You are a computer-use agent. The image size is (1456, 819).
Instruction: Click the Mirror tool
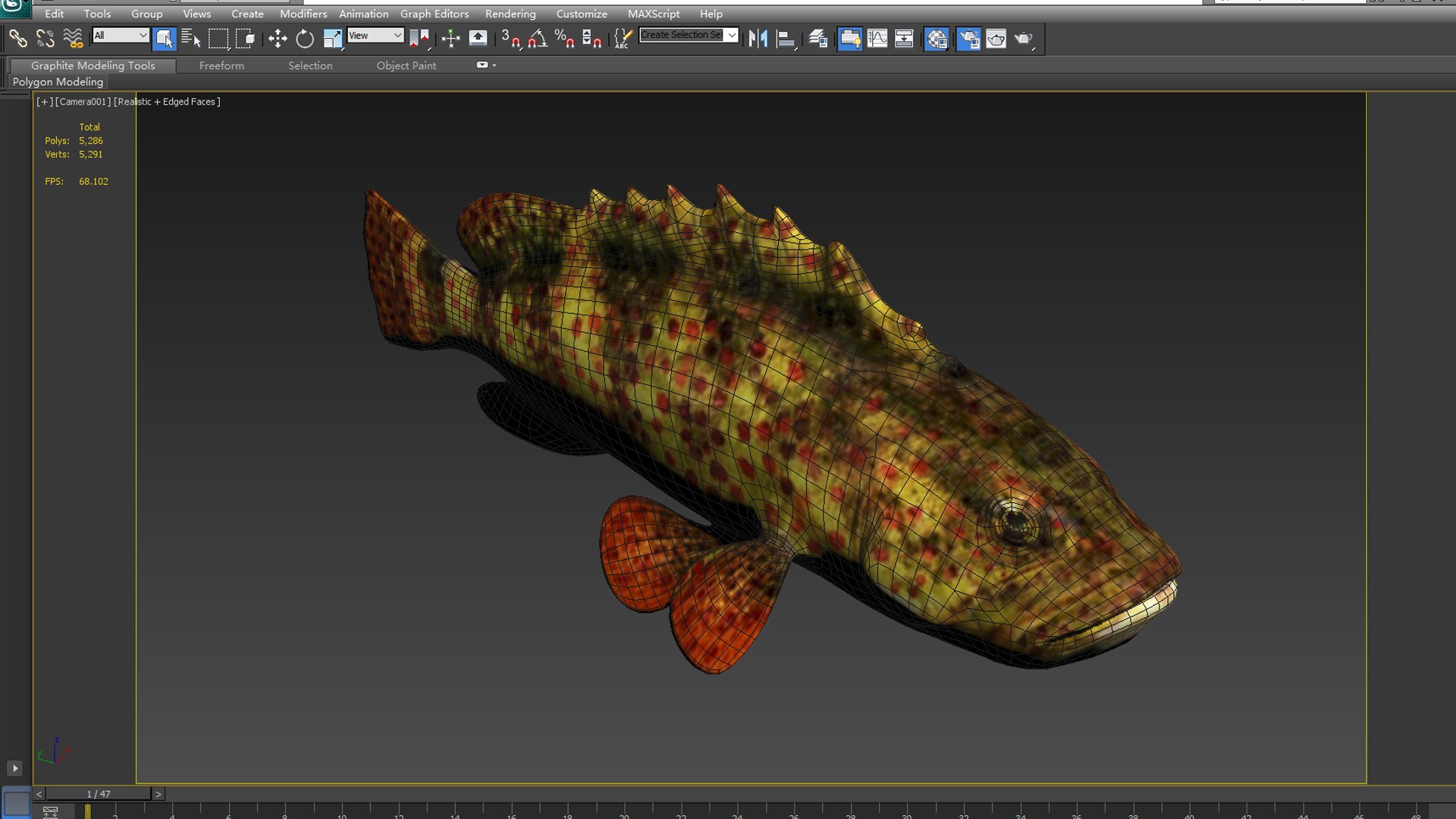tap(758, 38)
